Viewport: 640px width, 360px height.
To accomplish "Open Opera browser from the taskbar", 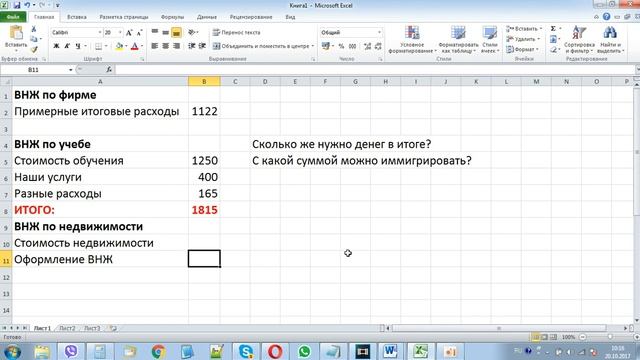I will (x=275, y=351).
